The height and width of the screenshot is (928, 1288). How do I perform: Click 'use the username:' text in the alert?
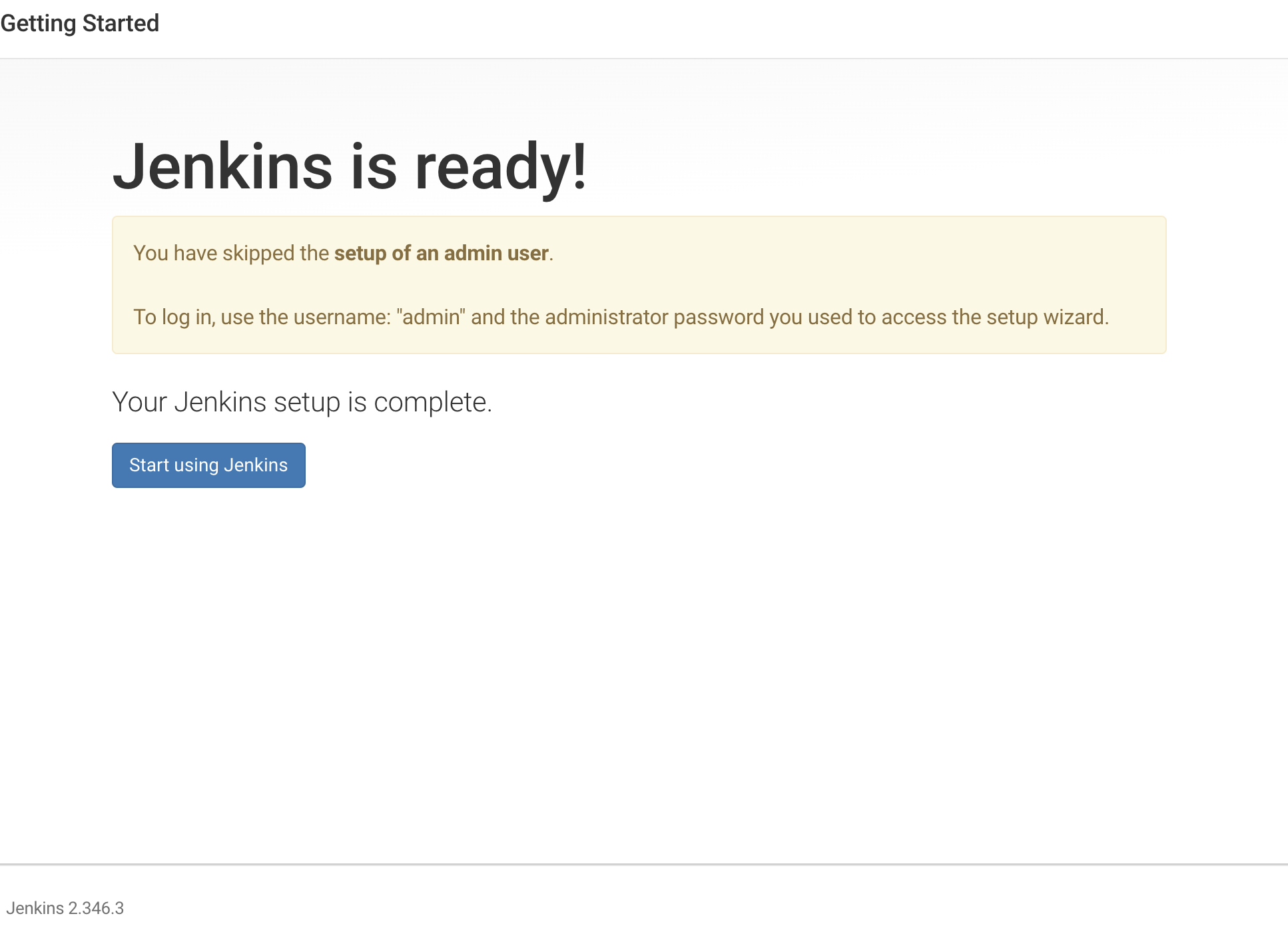pos(305,318)
